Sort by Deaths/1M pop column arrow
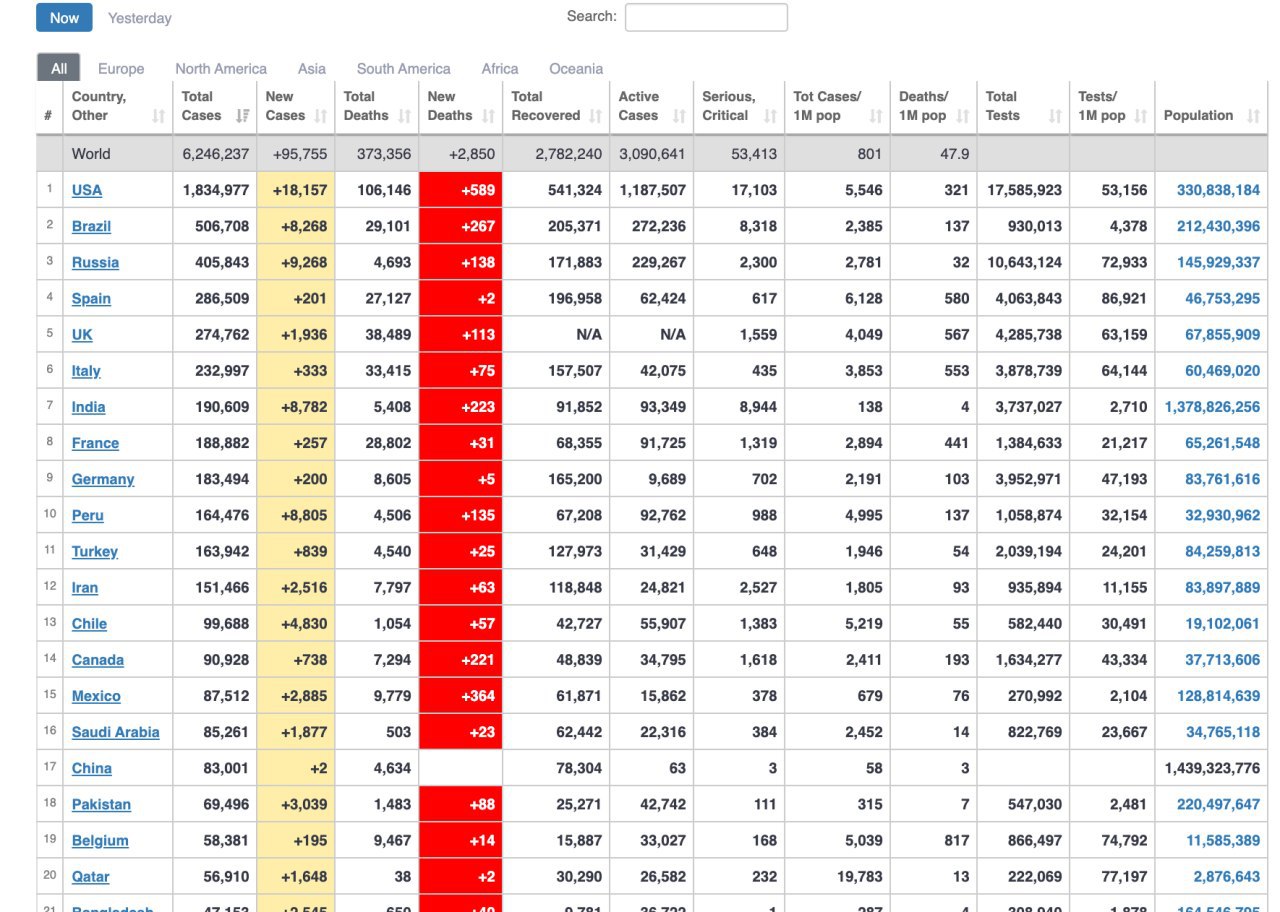The height and width of the screenshot is (912, 1280). coord(963,116)
